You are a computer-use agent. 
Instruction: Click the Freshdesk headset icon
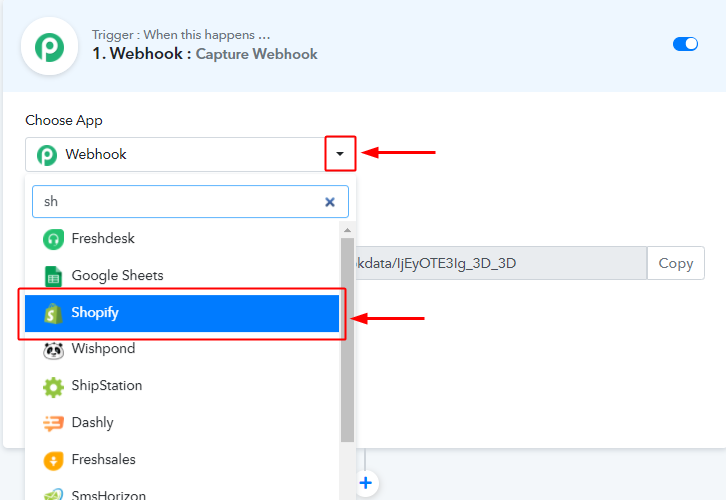pyautogui.click(x=53, y=239)
